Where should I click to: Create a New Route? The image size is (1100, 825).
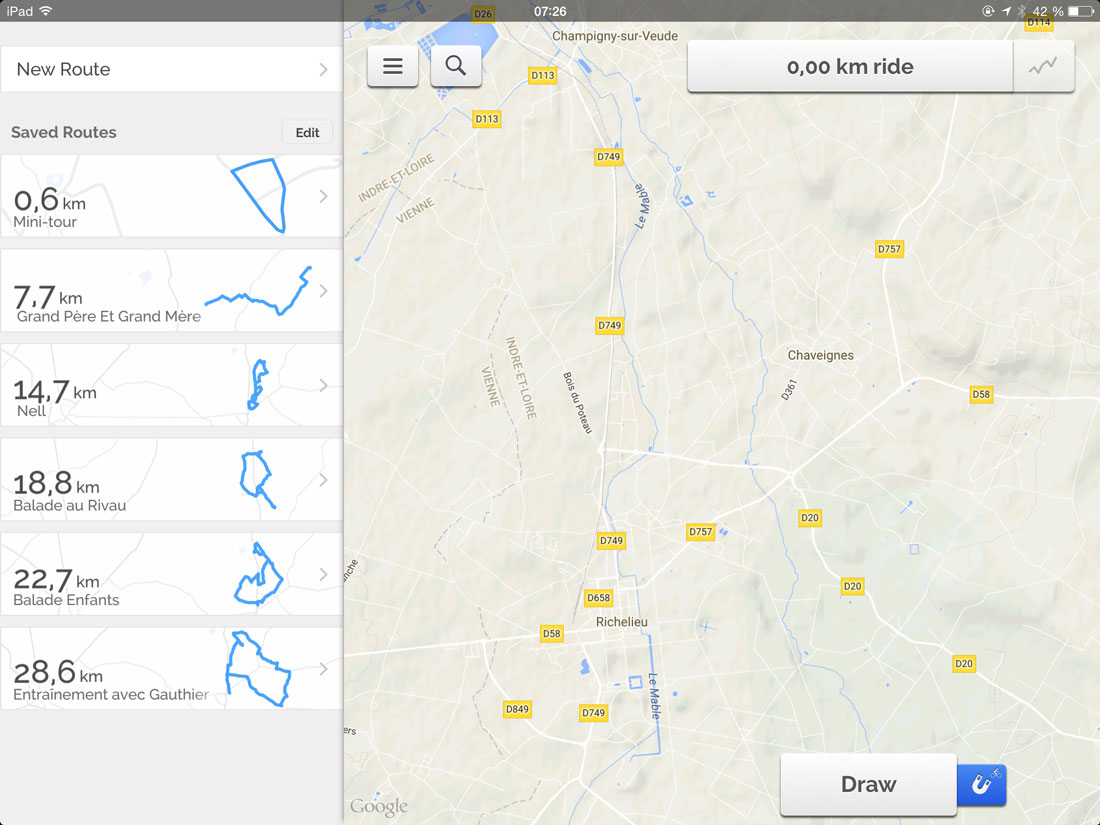click(172, 69)
